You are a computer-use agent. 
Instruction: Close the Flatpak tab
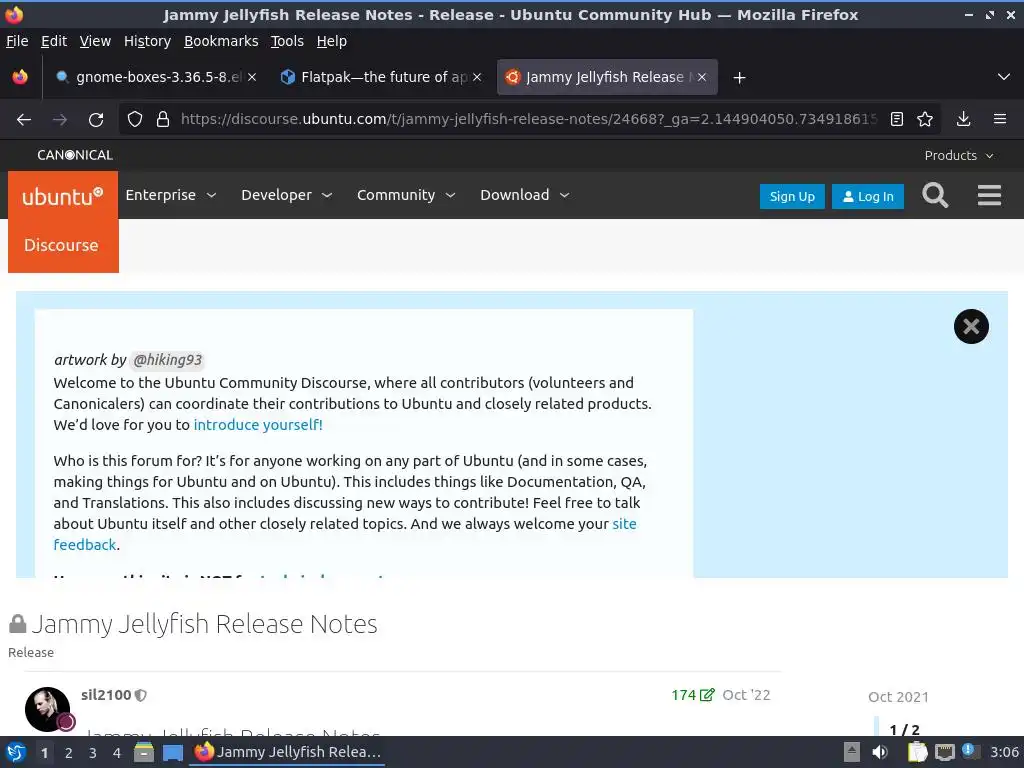tap(477, 77)
